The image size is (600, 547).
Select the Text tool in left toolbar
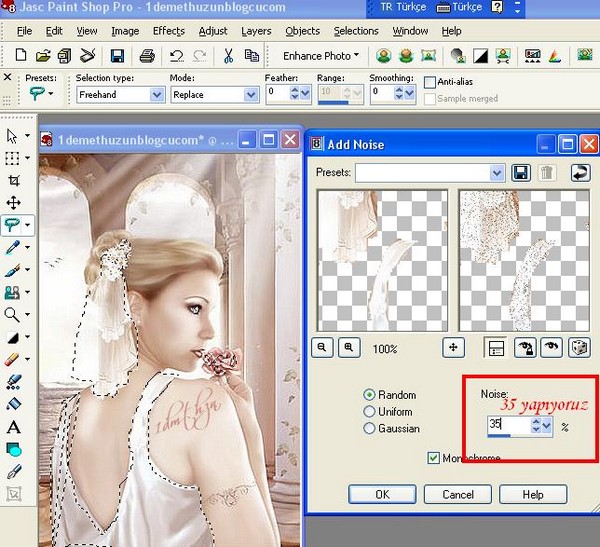click(x=13, y=426)
